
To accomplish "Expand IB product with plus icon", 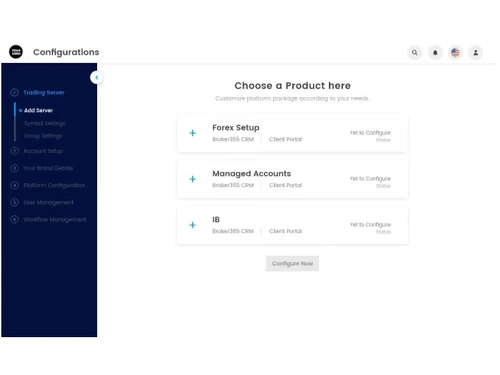I will click(192, 225).
